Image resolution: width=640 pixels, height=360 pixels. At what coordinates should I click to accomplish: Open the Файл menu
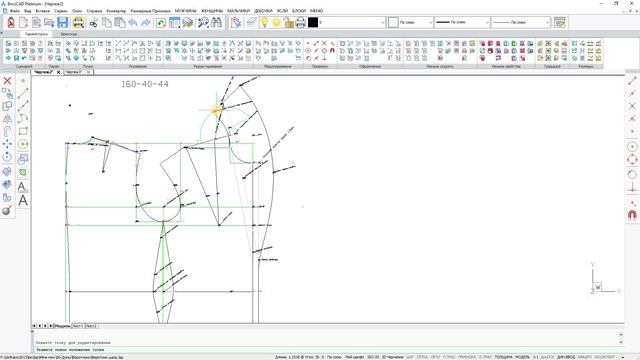click(x=15, y=11)
